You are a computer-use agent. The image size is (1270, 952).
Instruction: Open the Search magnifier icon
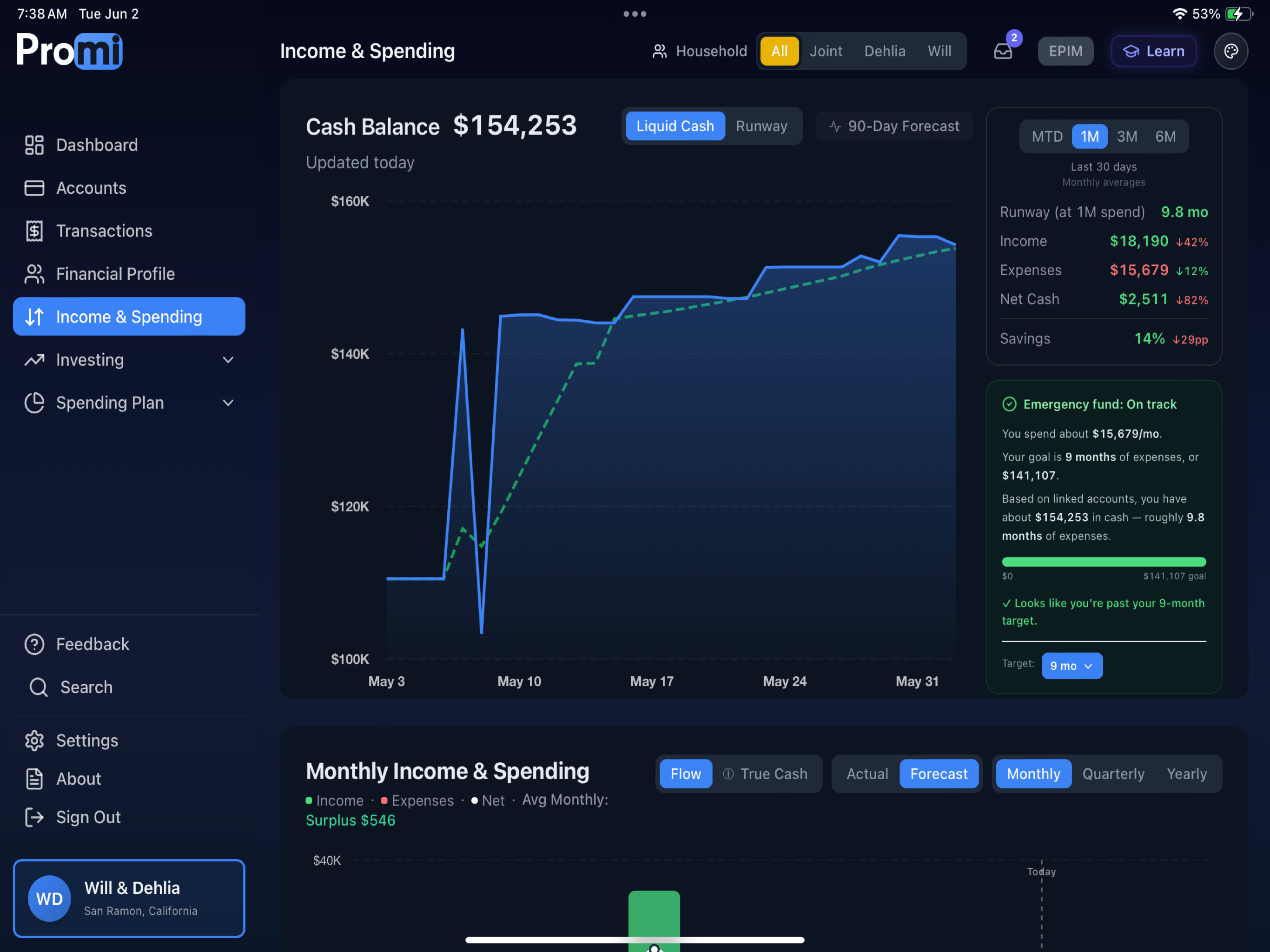39,688
